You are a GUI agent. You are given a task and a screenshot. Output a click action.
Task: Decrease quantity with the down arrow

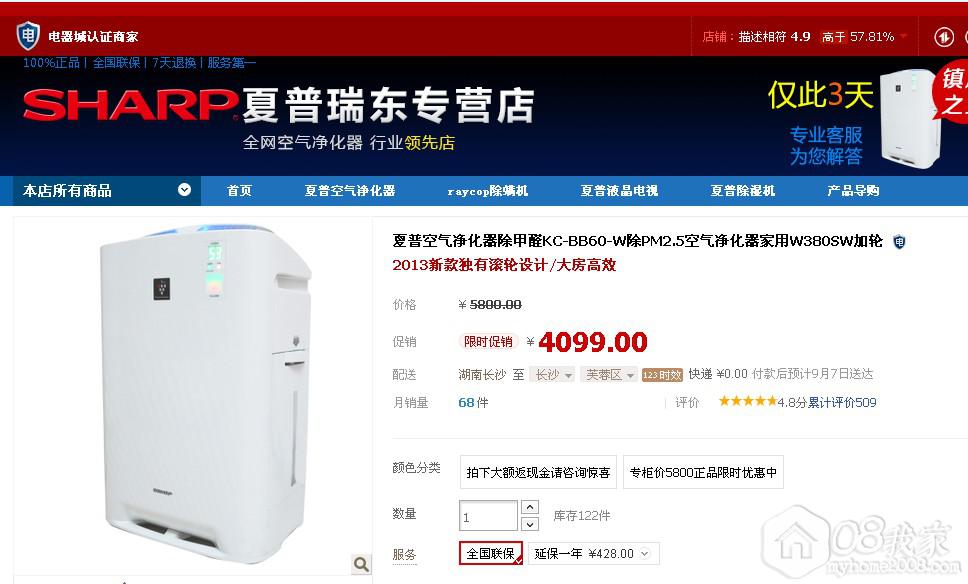click(x=530, y=524)
